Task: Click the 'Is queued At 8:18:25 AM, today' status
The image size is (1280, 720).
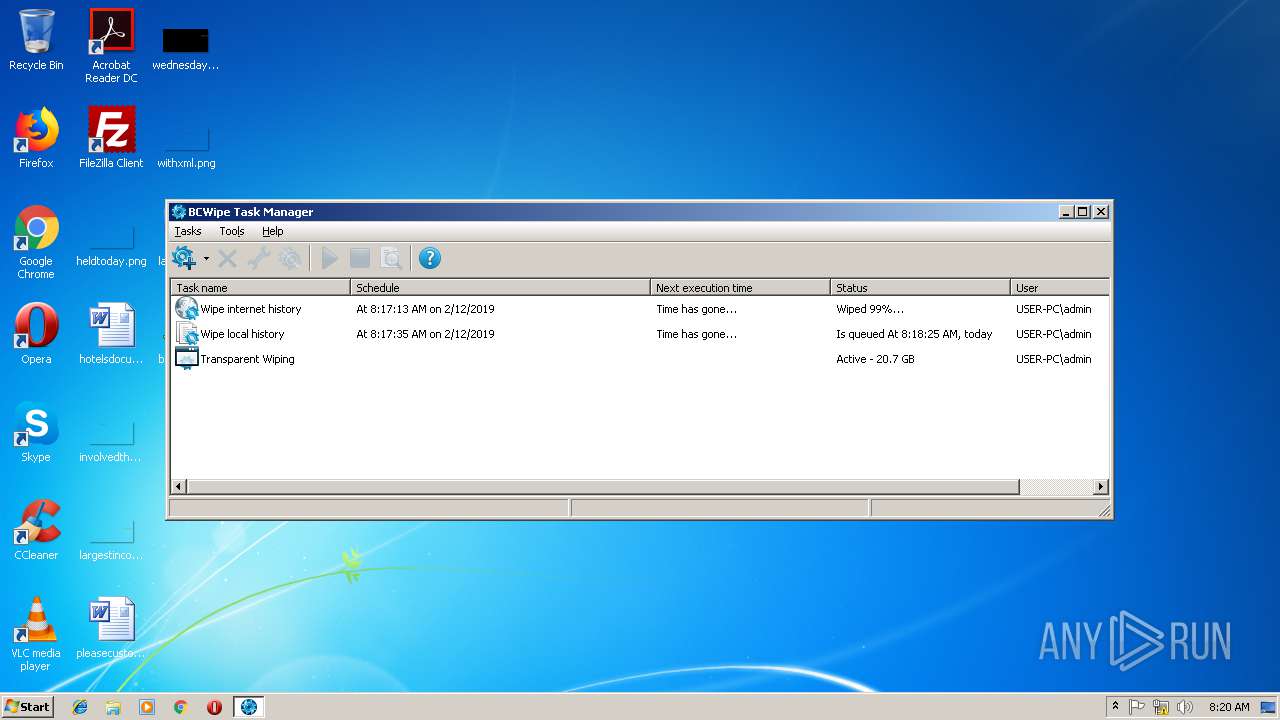Action: point(914,334)
